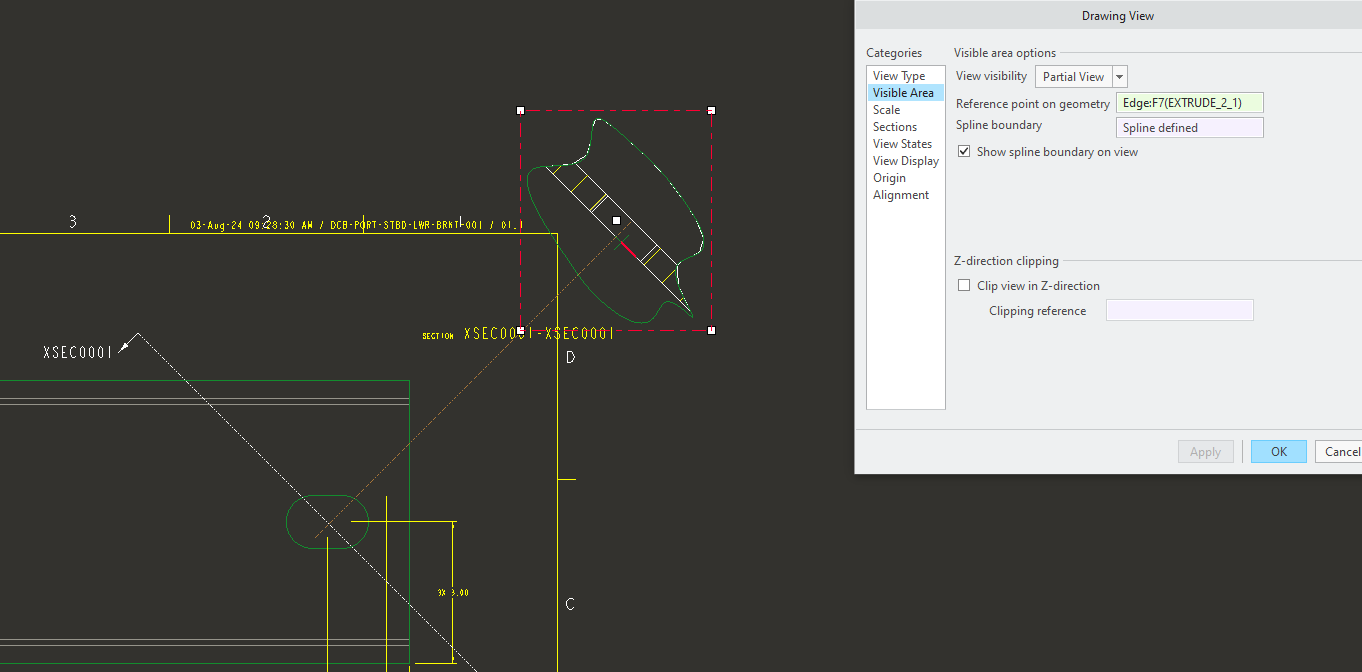This screenshot has width=1362, height=672.
Task: Open the Sections category
Action: (894, 126)
